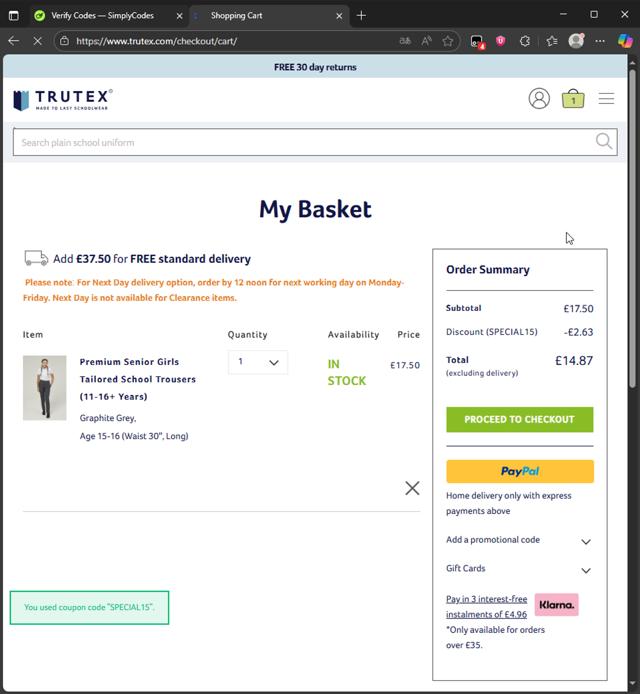Click the -£2.63 discount value
This screenshot has width=640, height=694.
[578, 332]
